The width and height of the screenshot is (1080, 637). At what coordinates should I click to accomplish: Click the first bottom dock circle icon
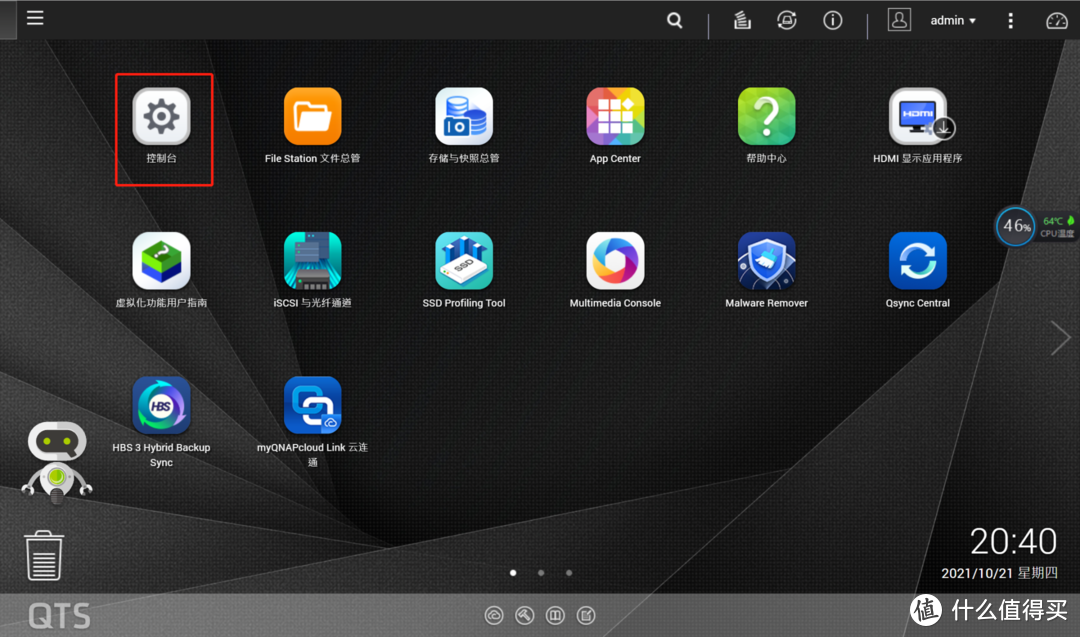494,616
